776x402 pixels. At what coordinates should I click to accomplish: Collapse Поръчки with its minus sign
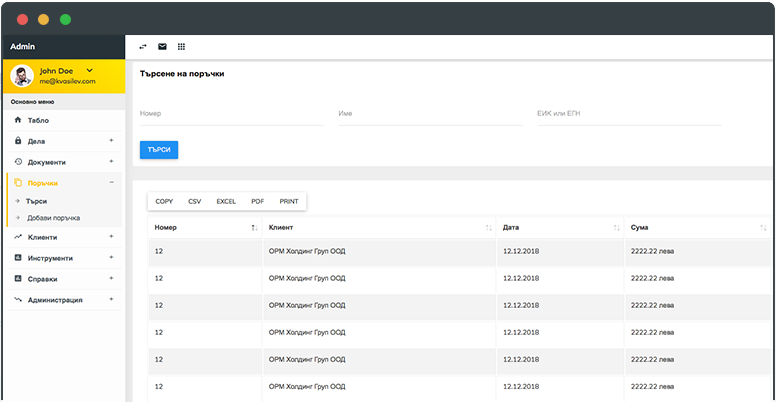pos(111,183)
